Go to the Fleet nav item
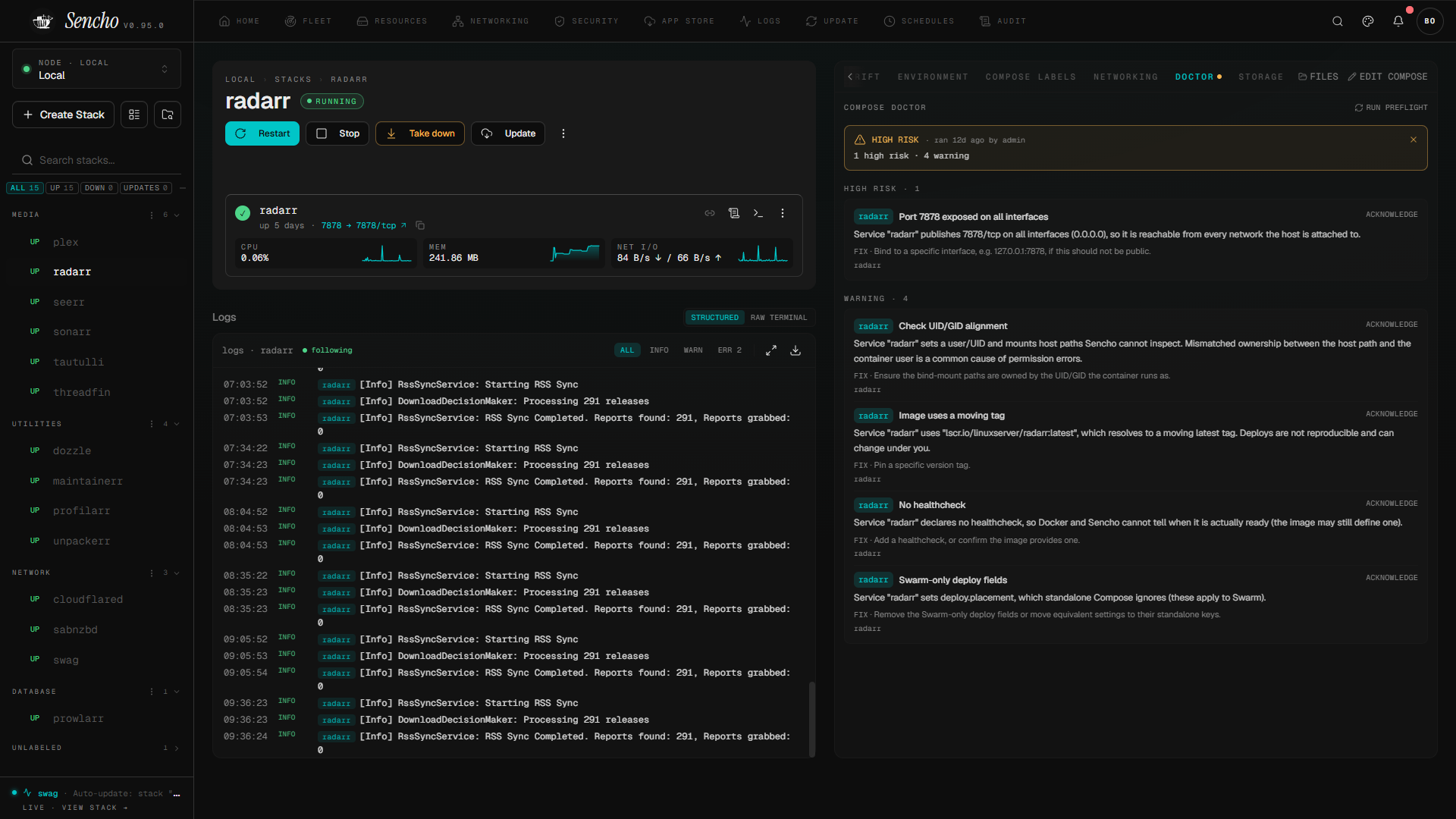The height and width of the screenshot is (819, 1456). click(308, 21)
